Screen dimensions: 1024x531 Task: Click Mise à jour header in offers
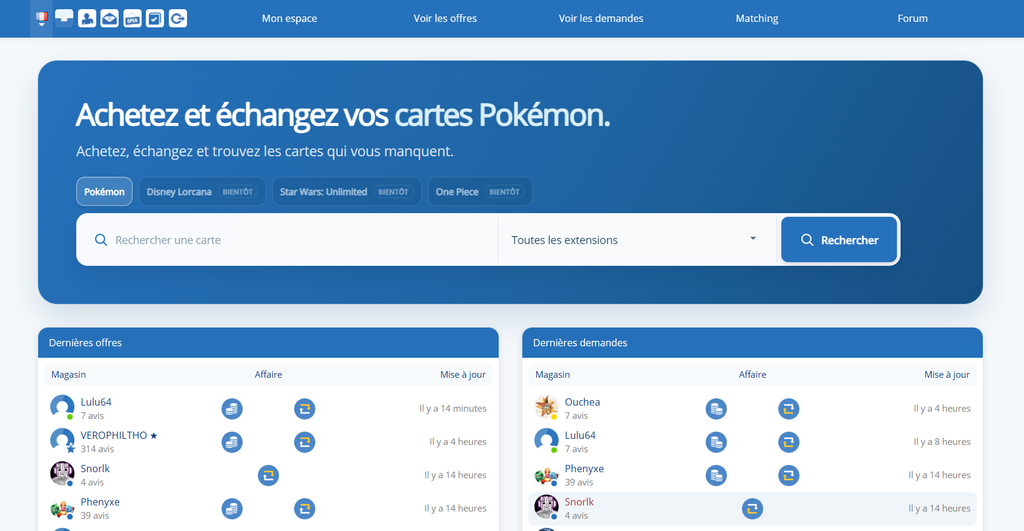coord(463,374)
